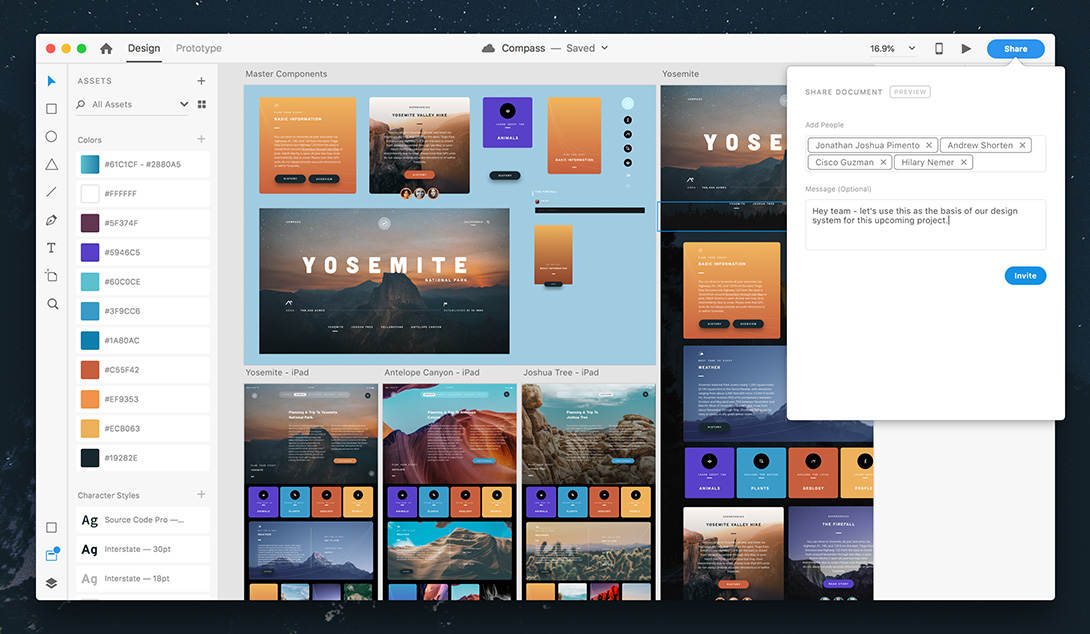Image resolution: width=1090 pixels, height=634 pixels.
Task: Select the large Yosemite hero component
Action: tap(384, 281)
